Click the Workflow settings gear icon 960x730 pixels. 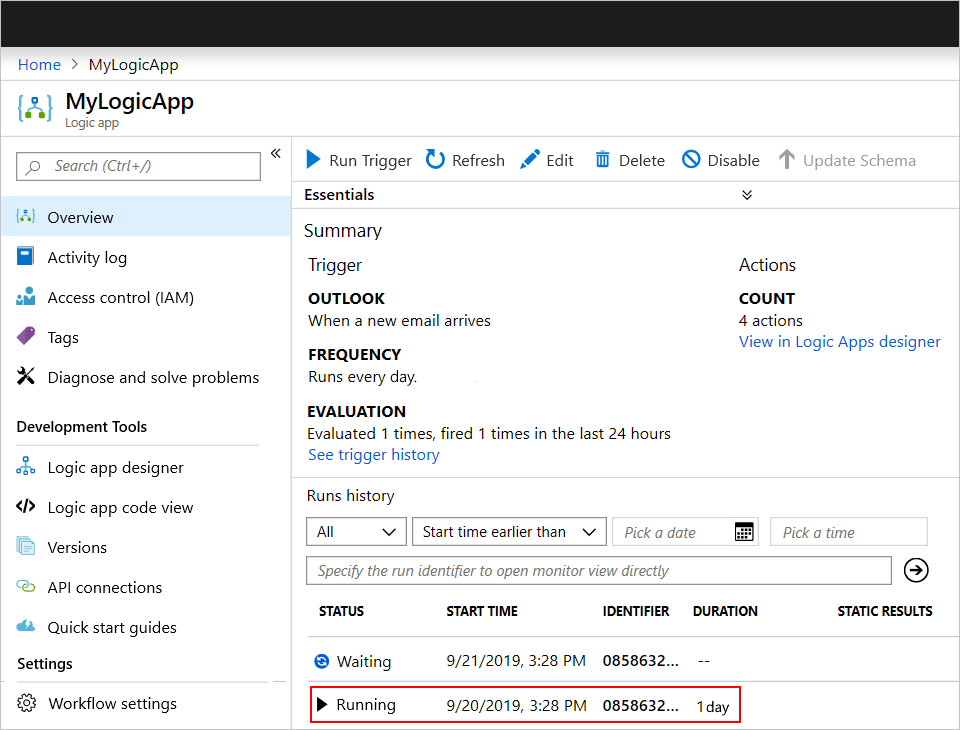click(x=26, y=703)
